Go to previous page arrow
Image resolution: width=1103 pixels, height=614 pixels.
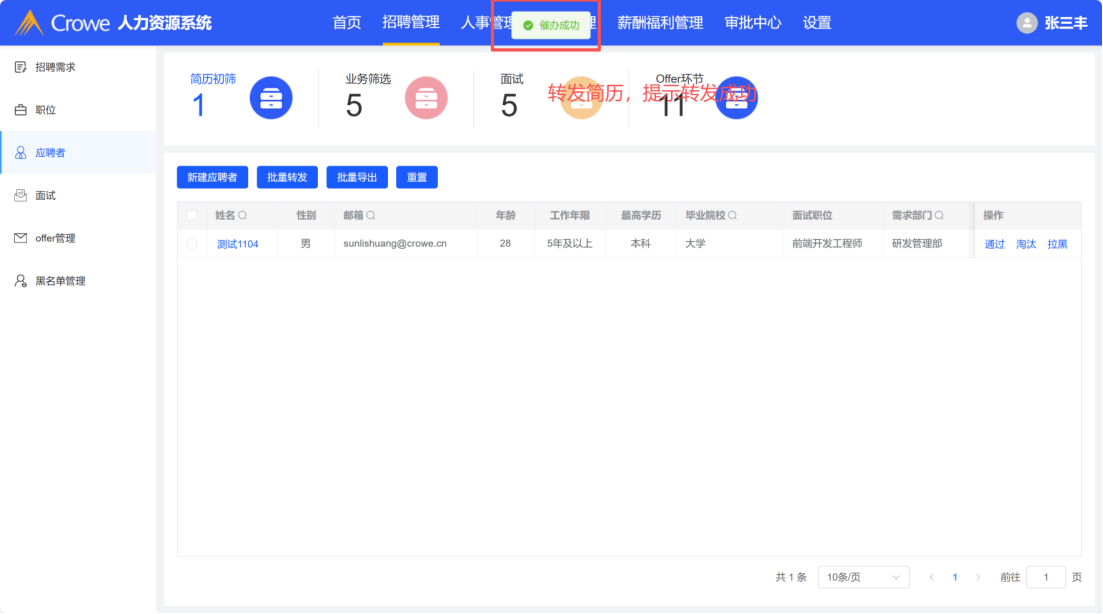[x=931, y=577]
